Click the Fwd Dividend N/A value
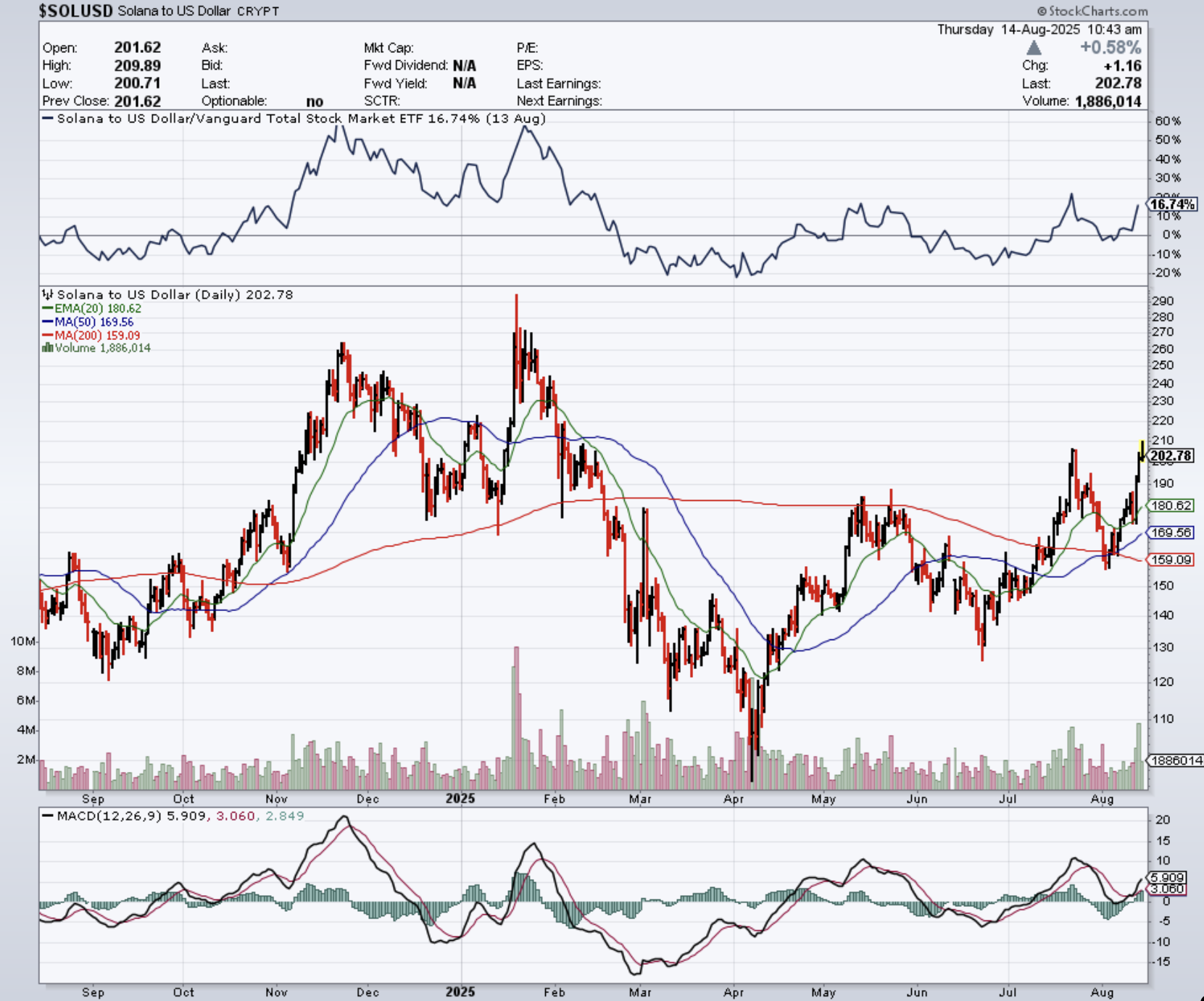This screenshot has height=1001, width=1204. click(x=465, y=65)
